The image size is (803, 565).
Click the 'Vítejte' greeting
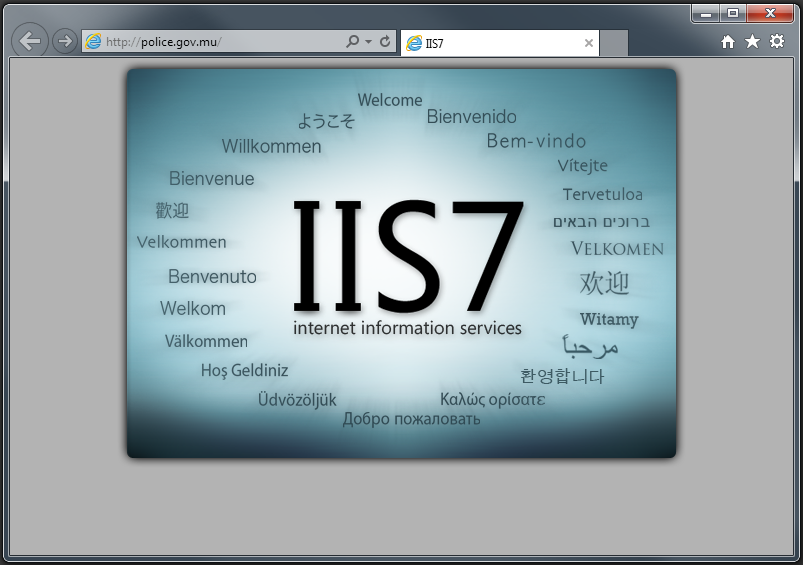click(x=582, y=165)
